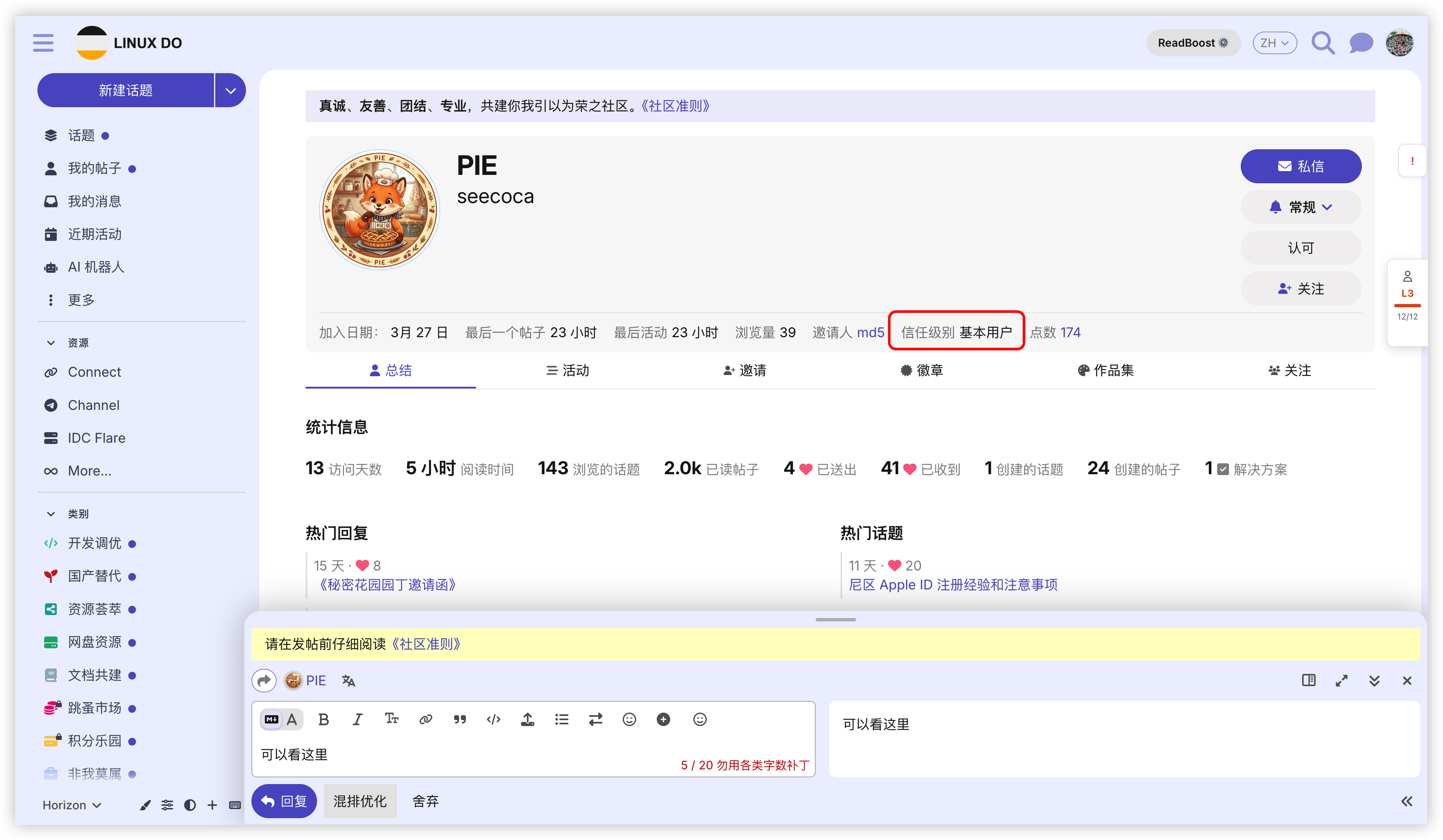Viewport: 1443px width, 840px height.
Task: Insert a bulleted list
Action: [561, 719]
